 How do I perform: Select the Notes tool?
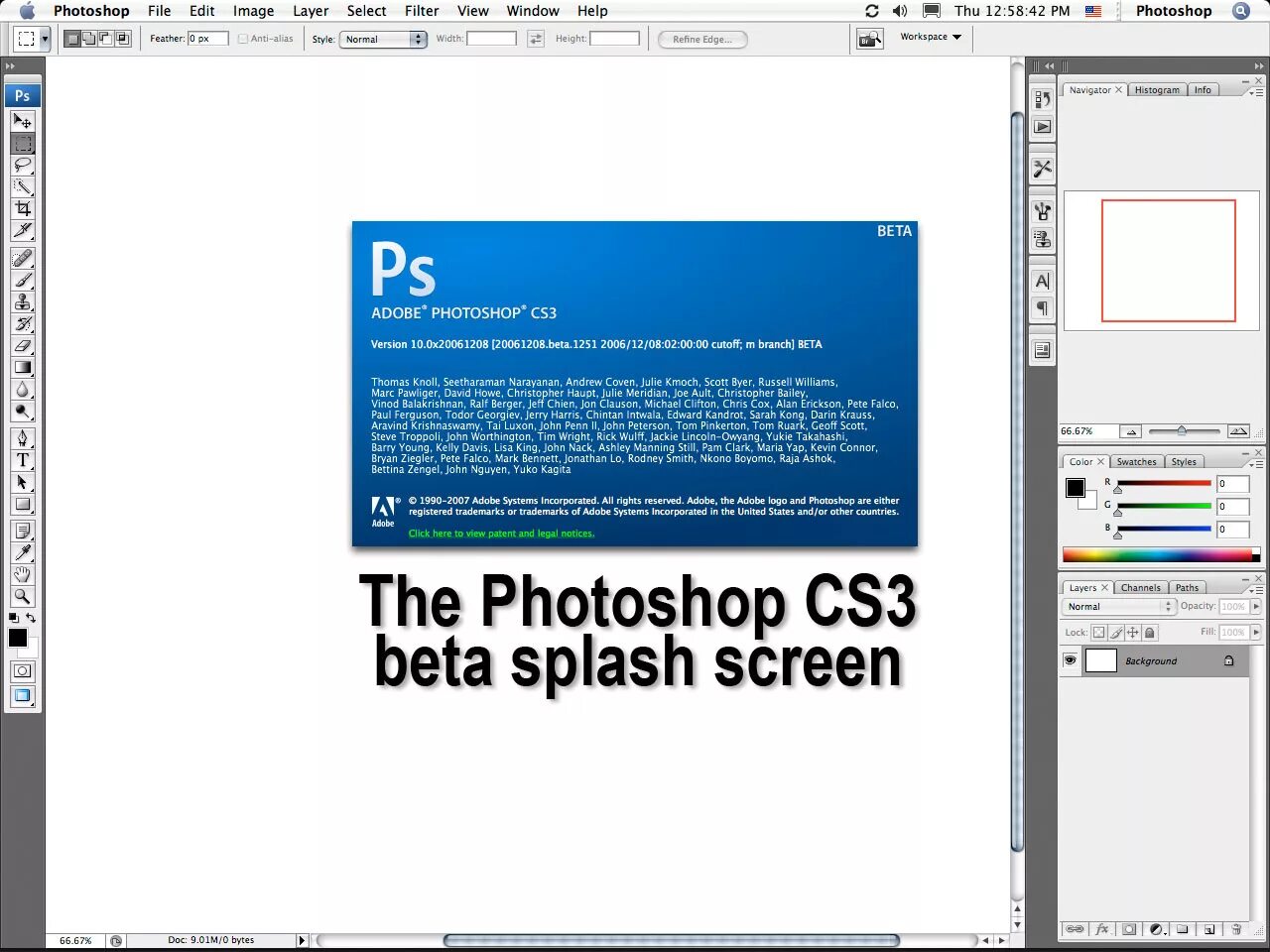pyautogui.click(x=22, y=531)
